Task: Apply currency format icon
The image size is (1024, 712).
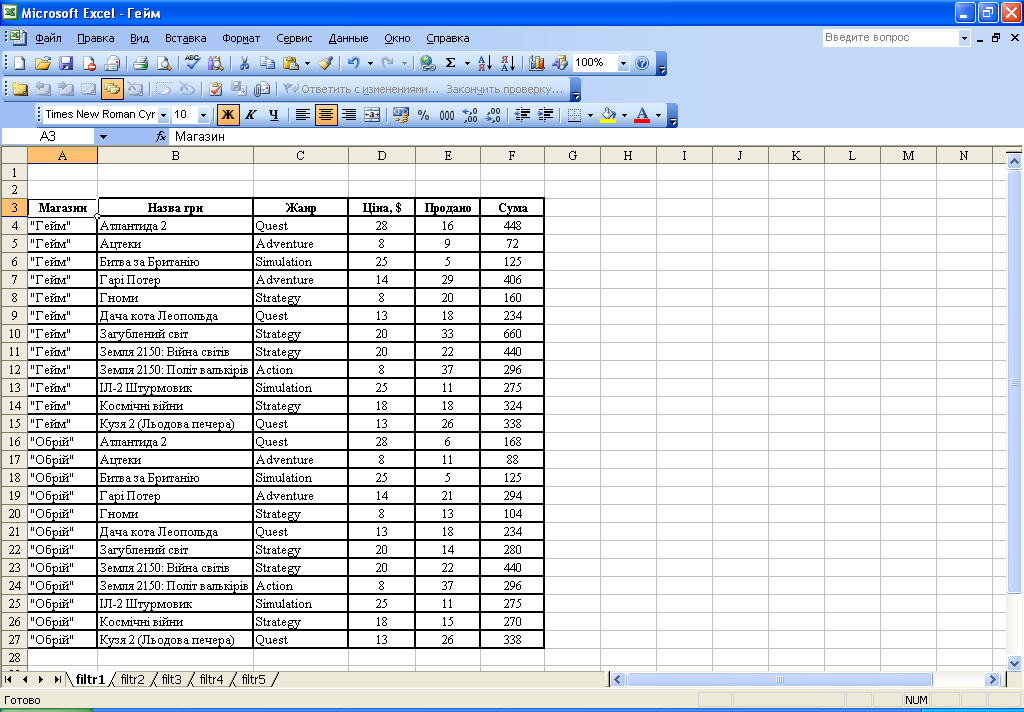Action: pos(400,115)
